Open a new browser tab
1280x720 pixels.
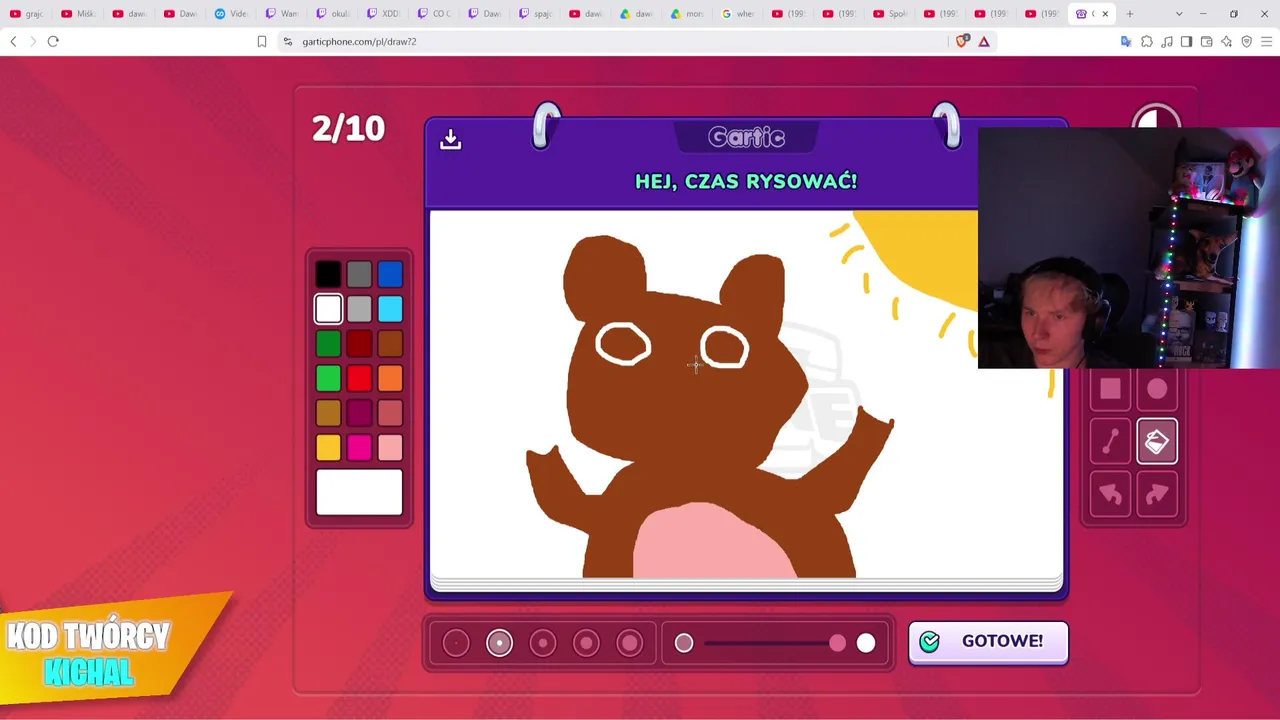click(1130, 14)
